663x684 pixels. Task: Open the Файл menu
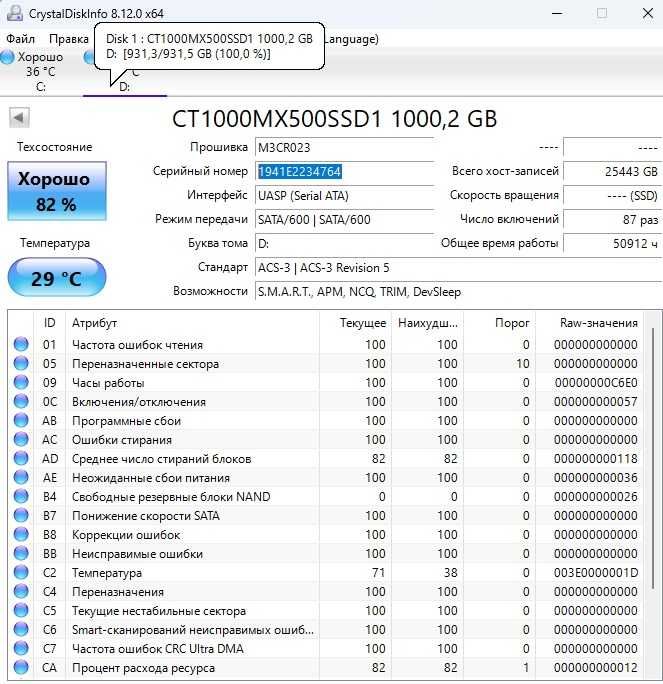(x=21, y=39)
